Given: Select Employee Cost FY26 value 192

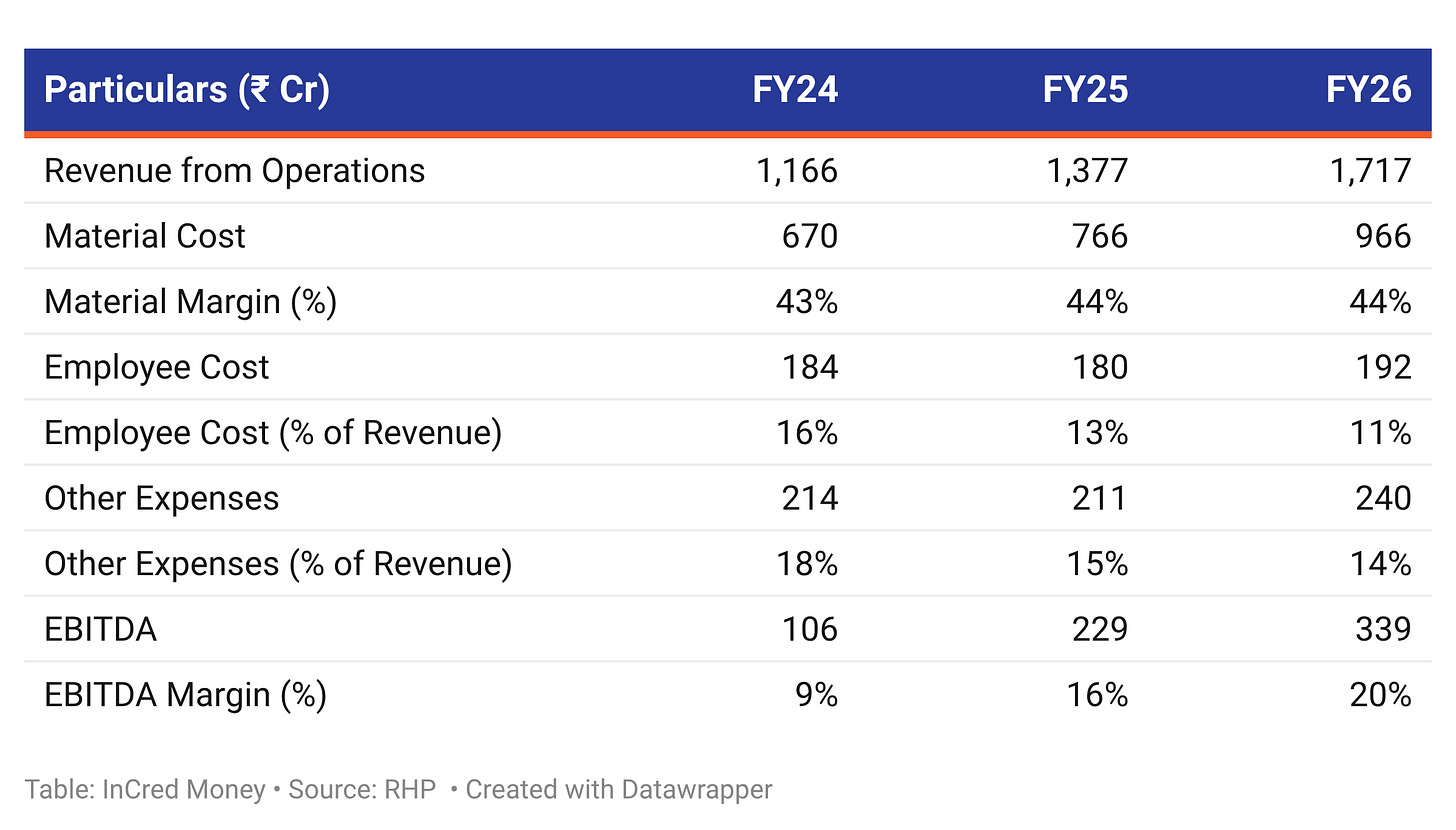Looking at the screenshot, I should point(1385,368).
